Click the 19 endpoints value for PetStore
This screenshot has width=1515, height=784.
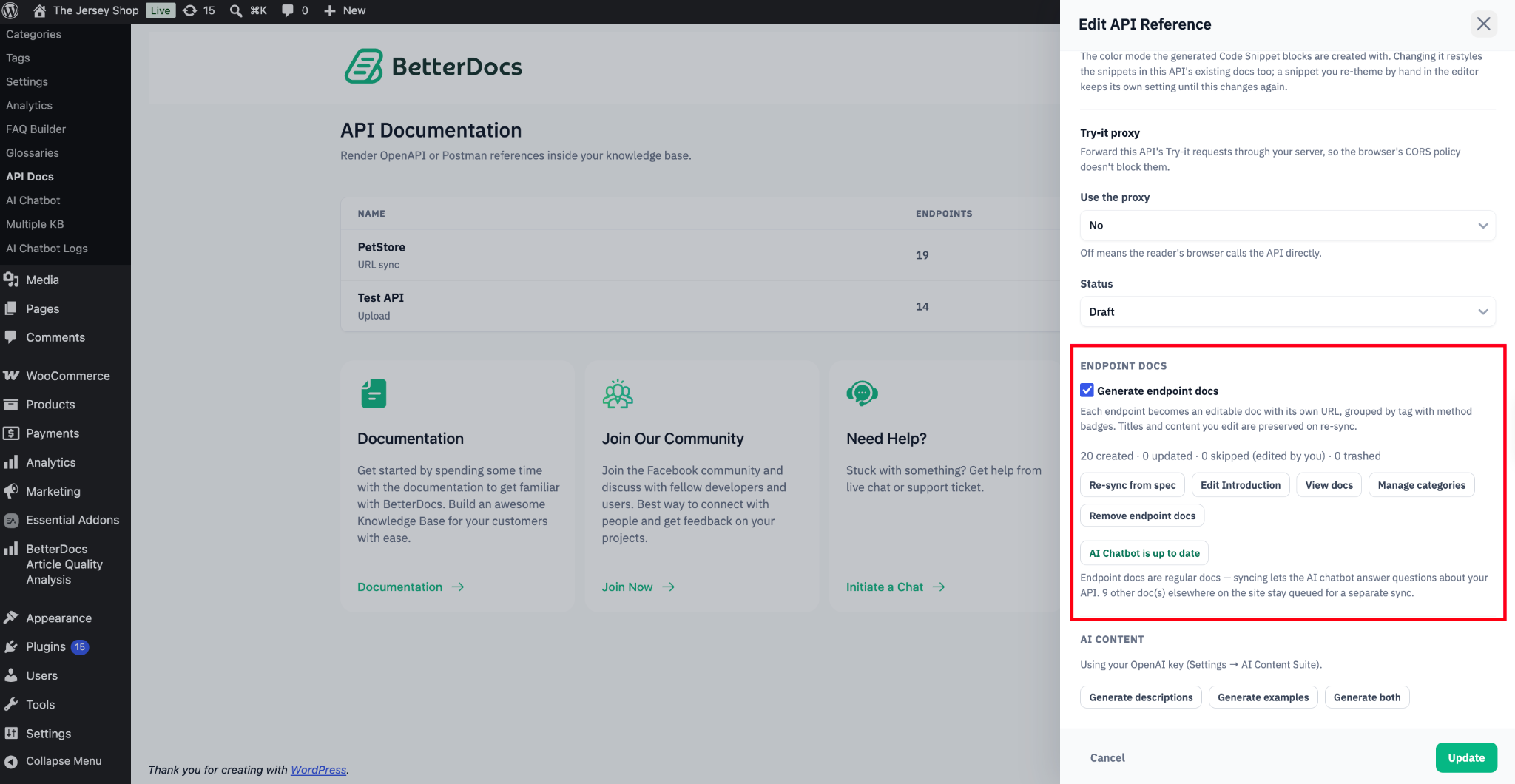point(922,255)
